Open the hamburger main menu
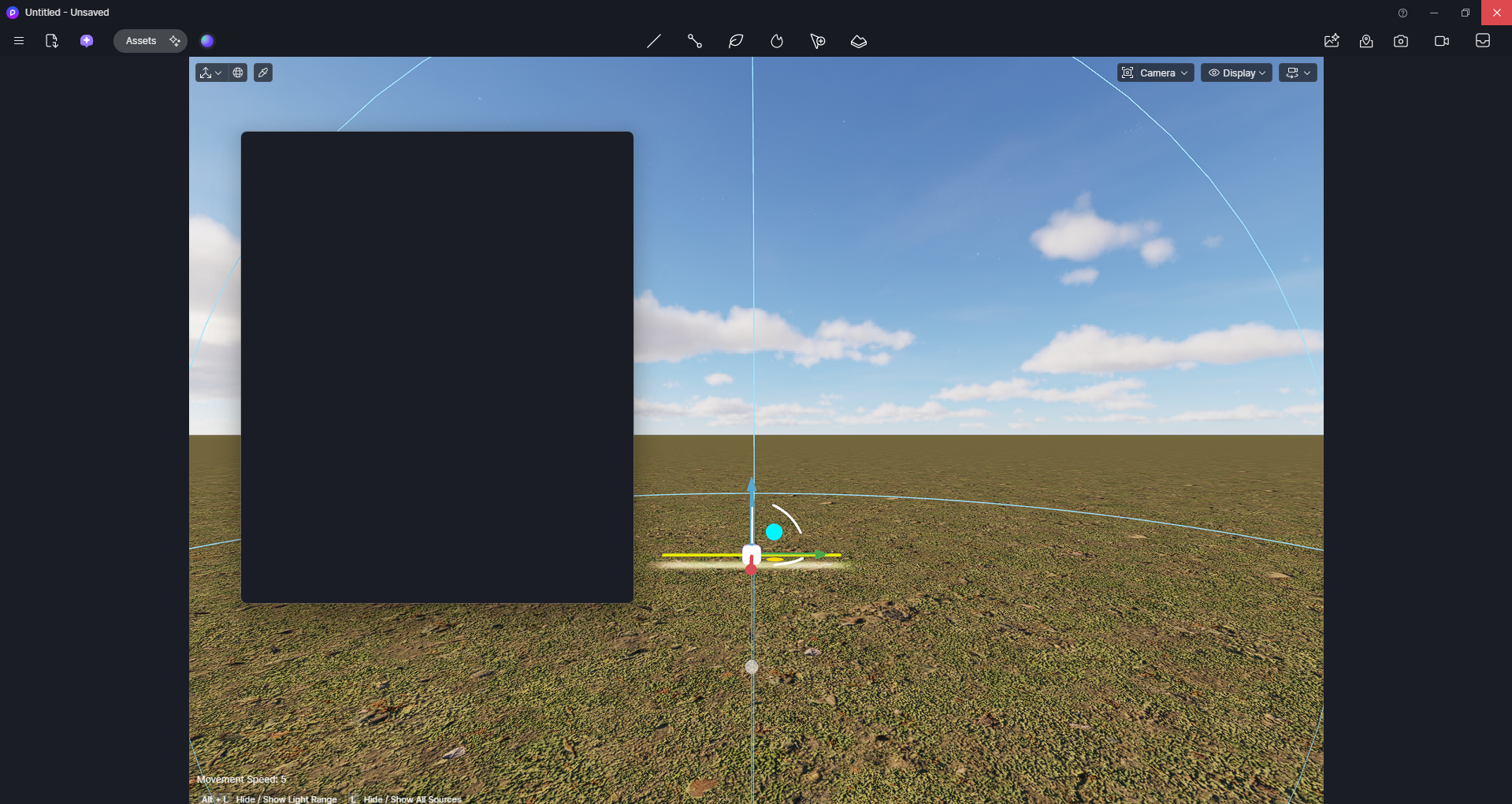Viewport: 1512px width, 804px height. point(19,41)
